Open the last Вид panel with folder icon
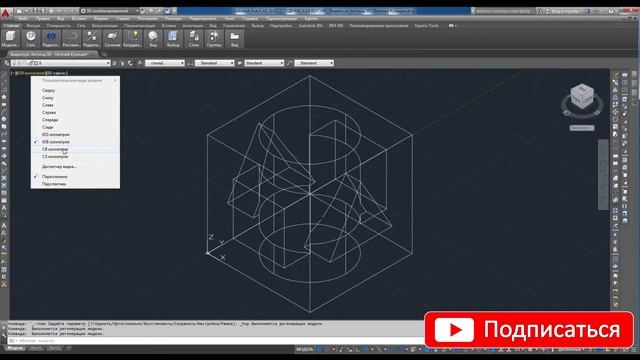The height and width of the screenshot is (360, 640). [234, 39]
